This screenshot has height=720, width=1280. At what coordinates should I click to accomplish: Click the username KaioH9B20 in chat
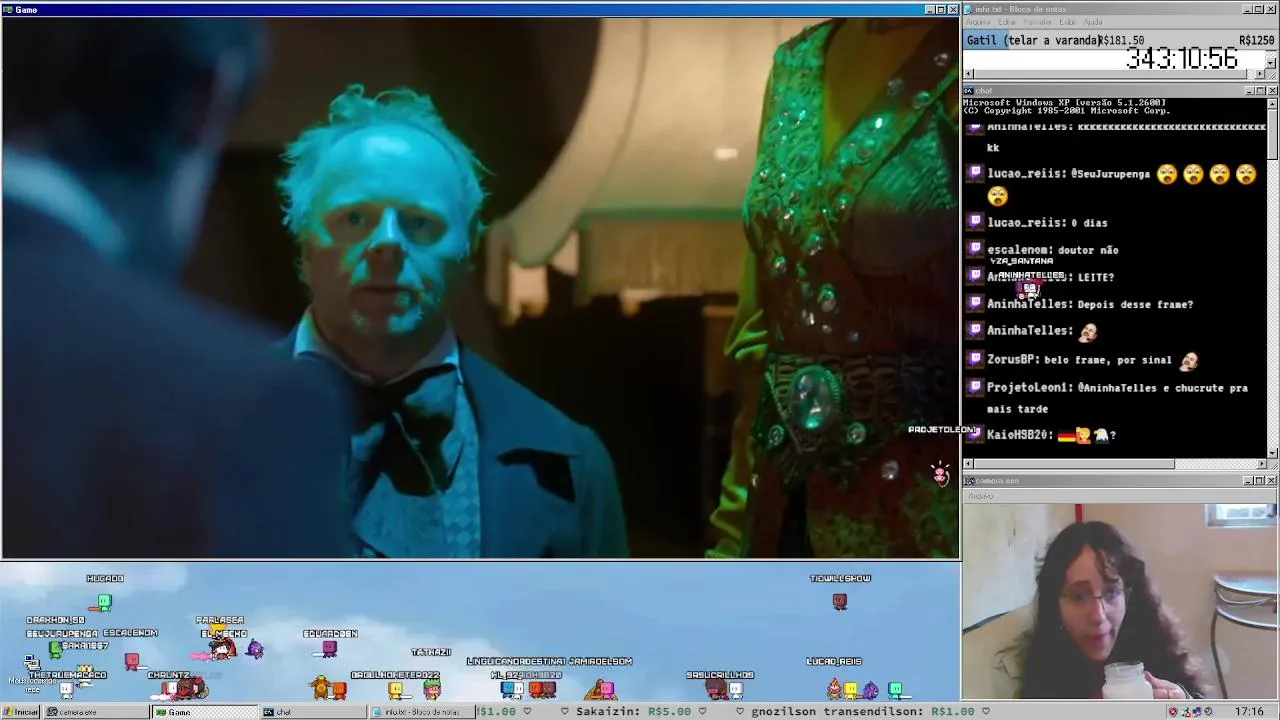[1018, 435]
